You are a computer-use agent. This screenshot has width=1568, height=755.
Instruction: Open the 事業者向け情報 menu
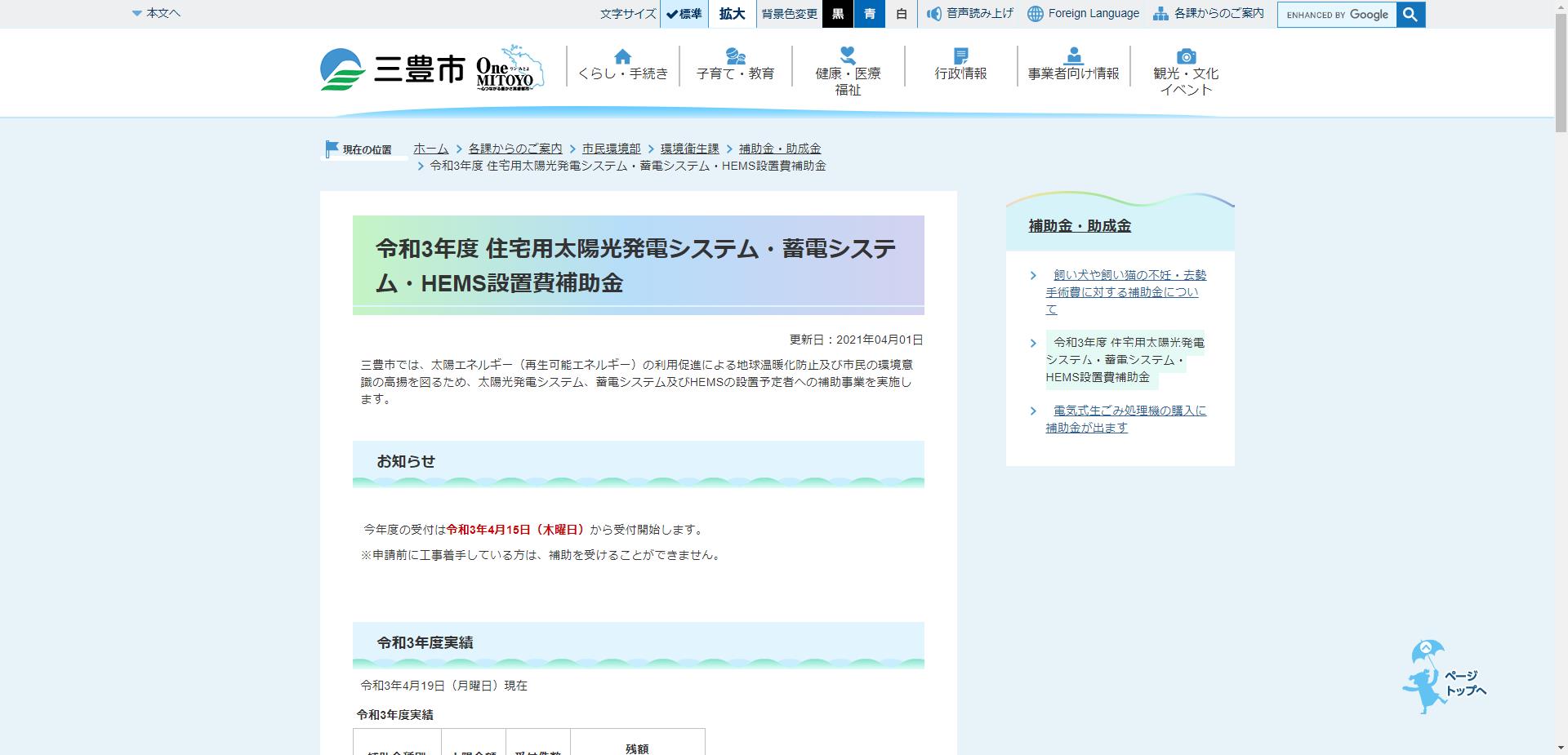(1072, 71)
